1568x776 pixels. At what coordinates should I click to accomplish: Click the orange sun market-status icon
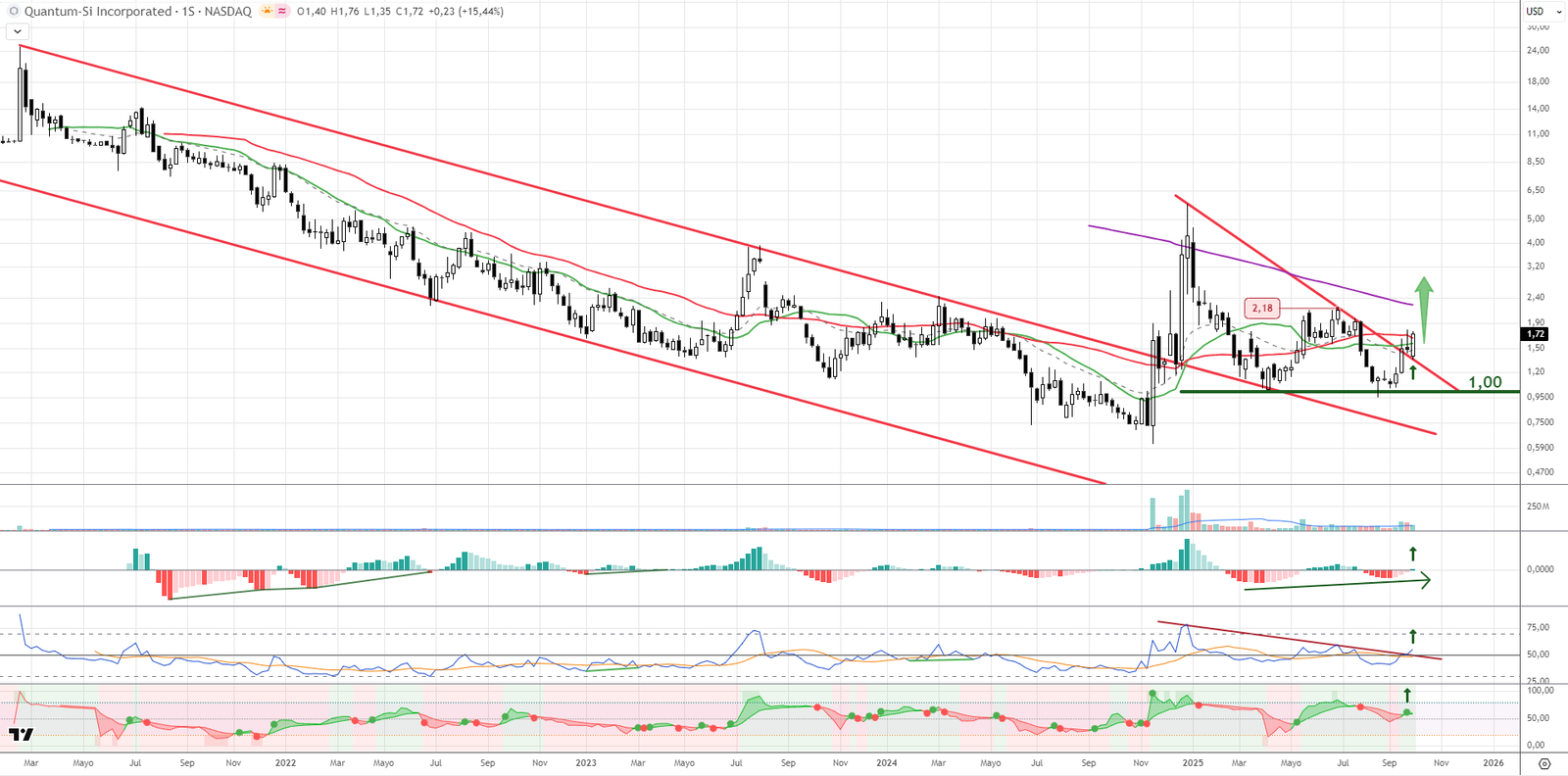(267, 12)
